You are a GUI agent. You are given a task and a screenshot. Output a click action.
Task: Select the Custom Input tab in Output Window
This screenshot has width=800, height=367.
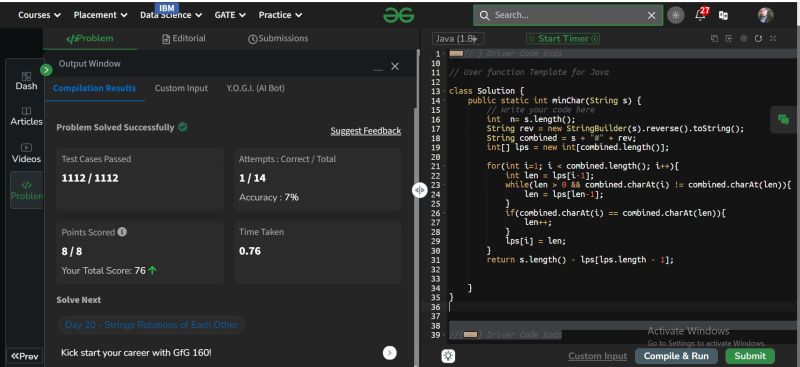[181, 88]
